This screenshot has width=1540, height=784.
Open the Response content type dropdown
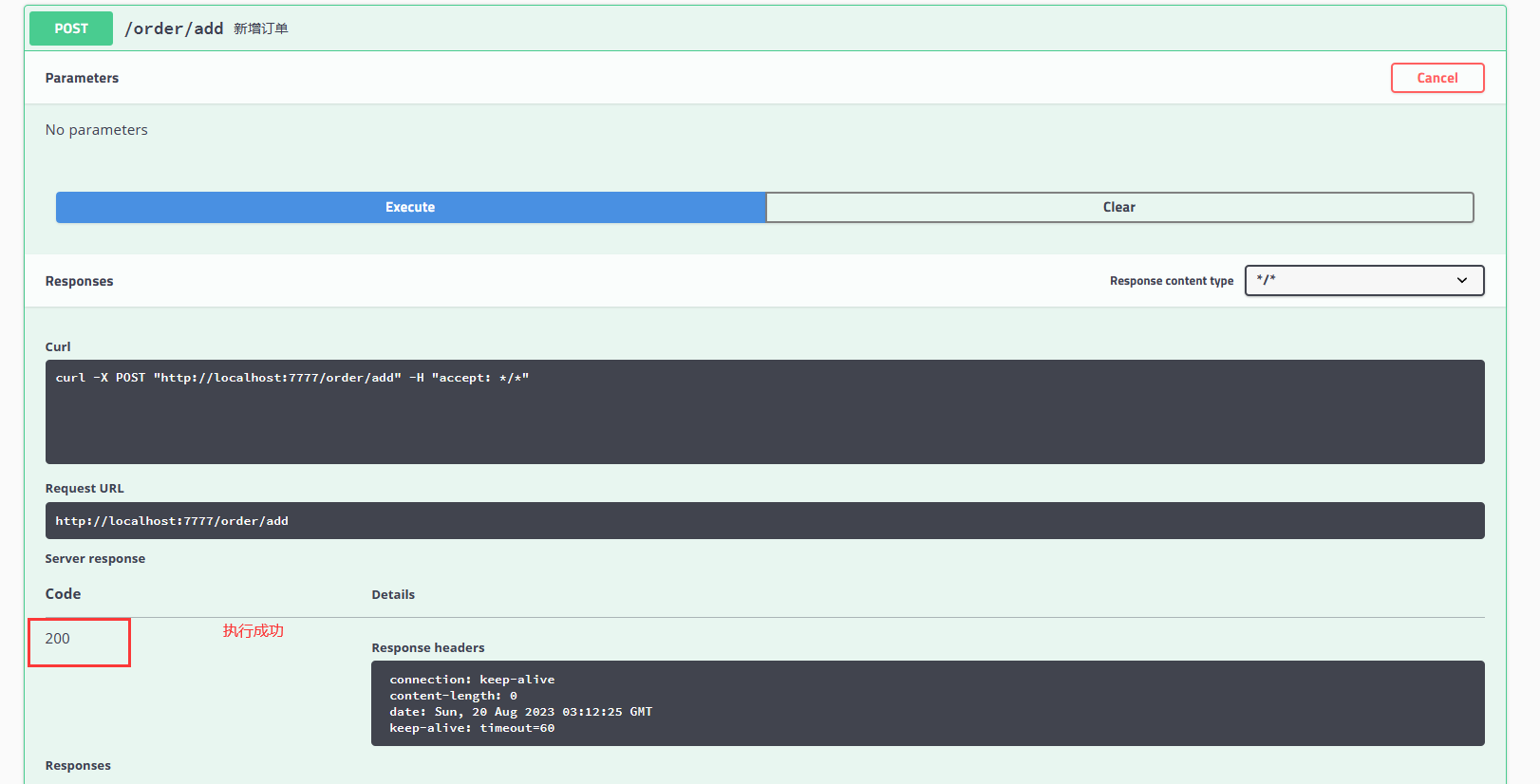click(1364, 280)
